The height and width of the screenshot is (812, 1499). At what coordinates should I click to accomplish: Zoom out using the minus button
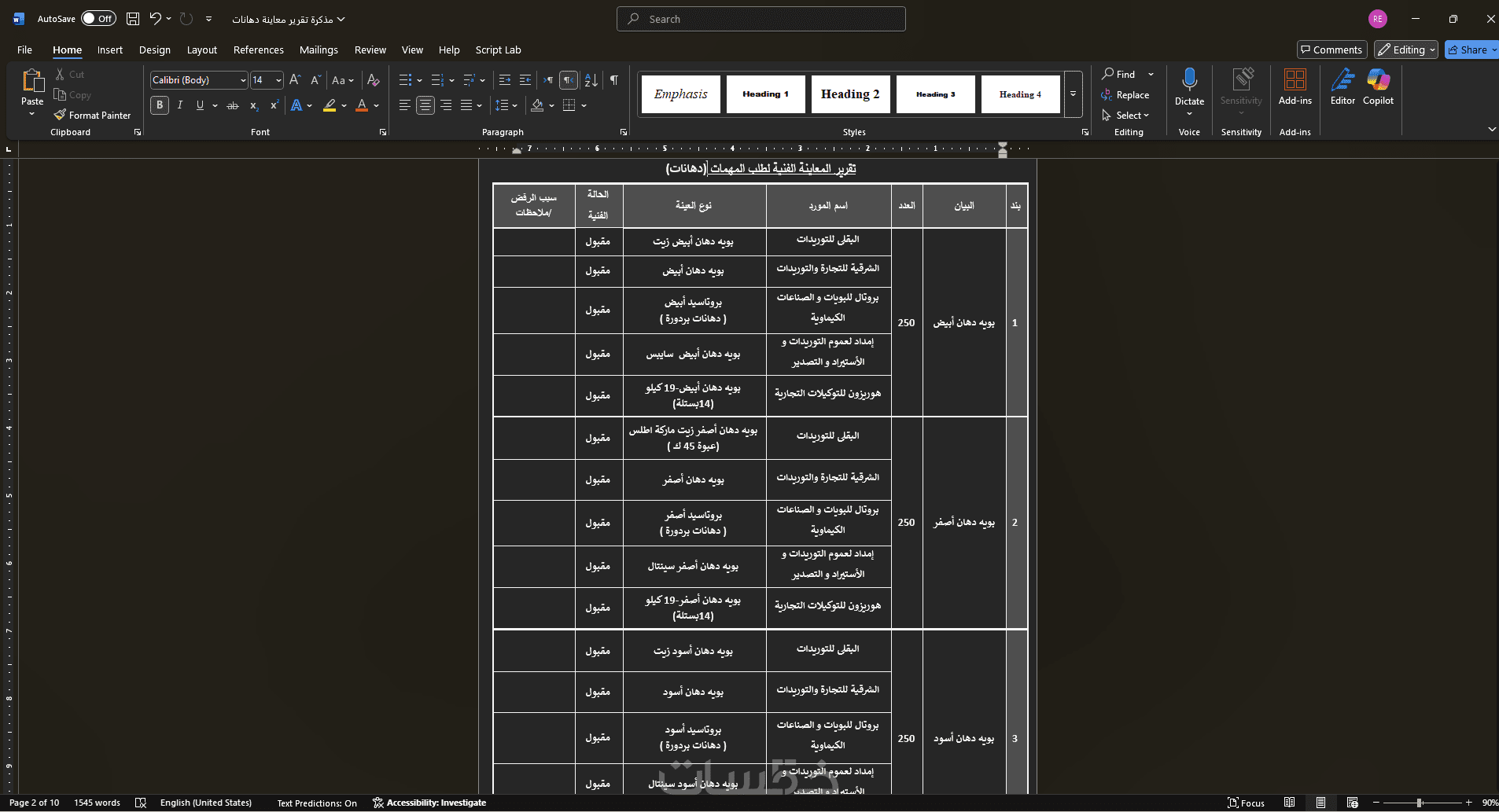coord(1376,803)
